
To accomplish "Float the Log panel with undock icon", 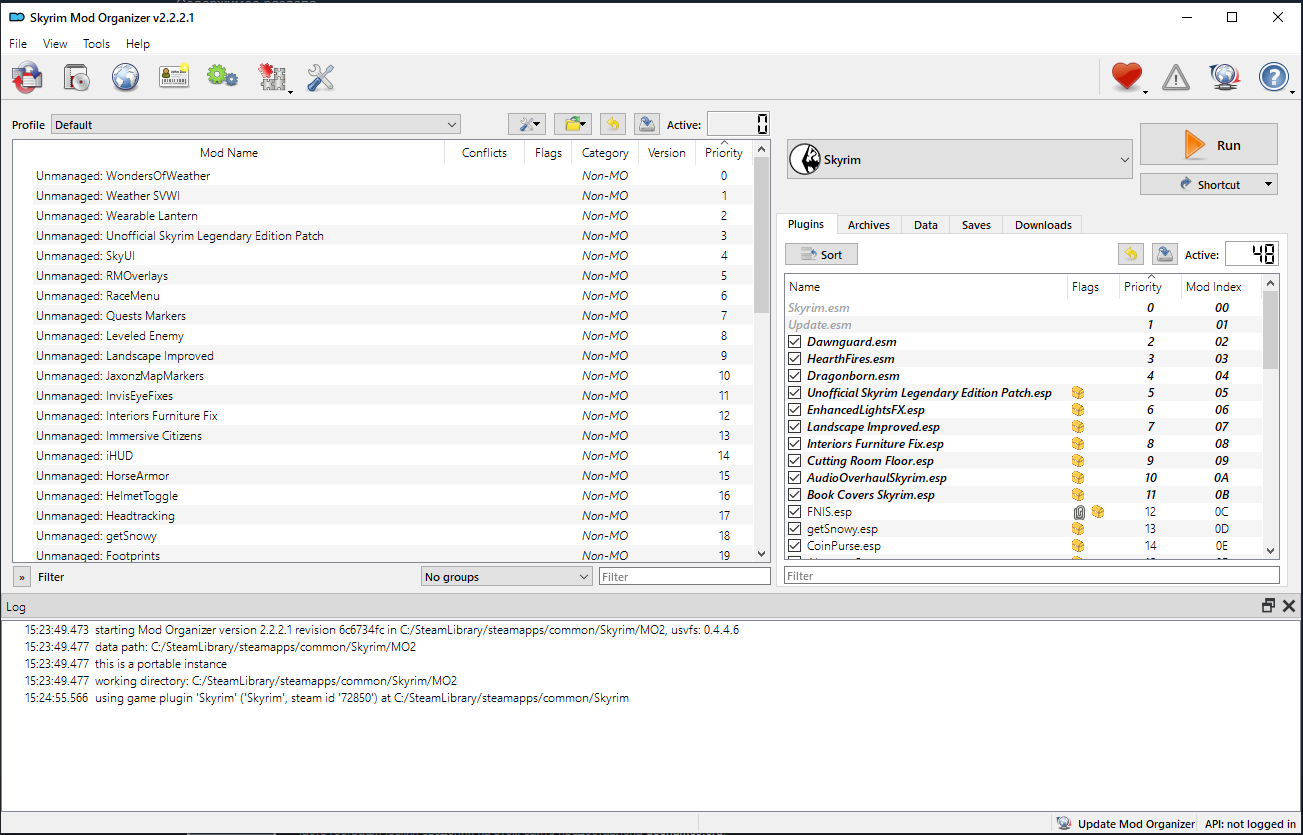I will click(1269, 606).
